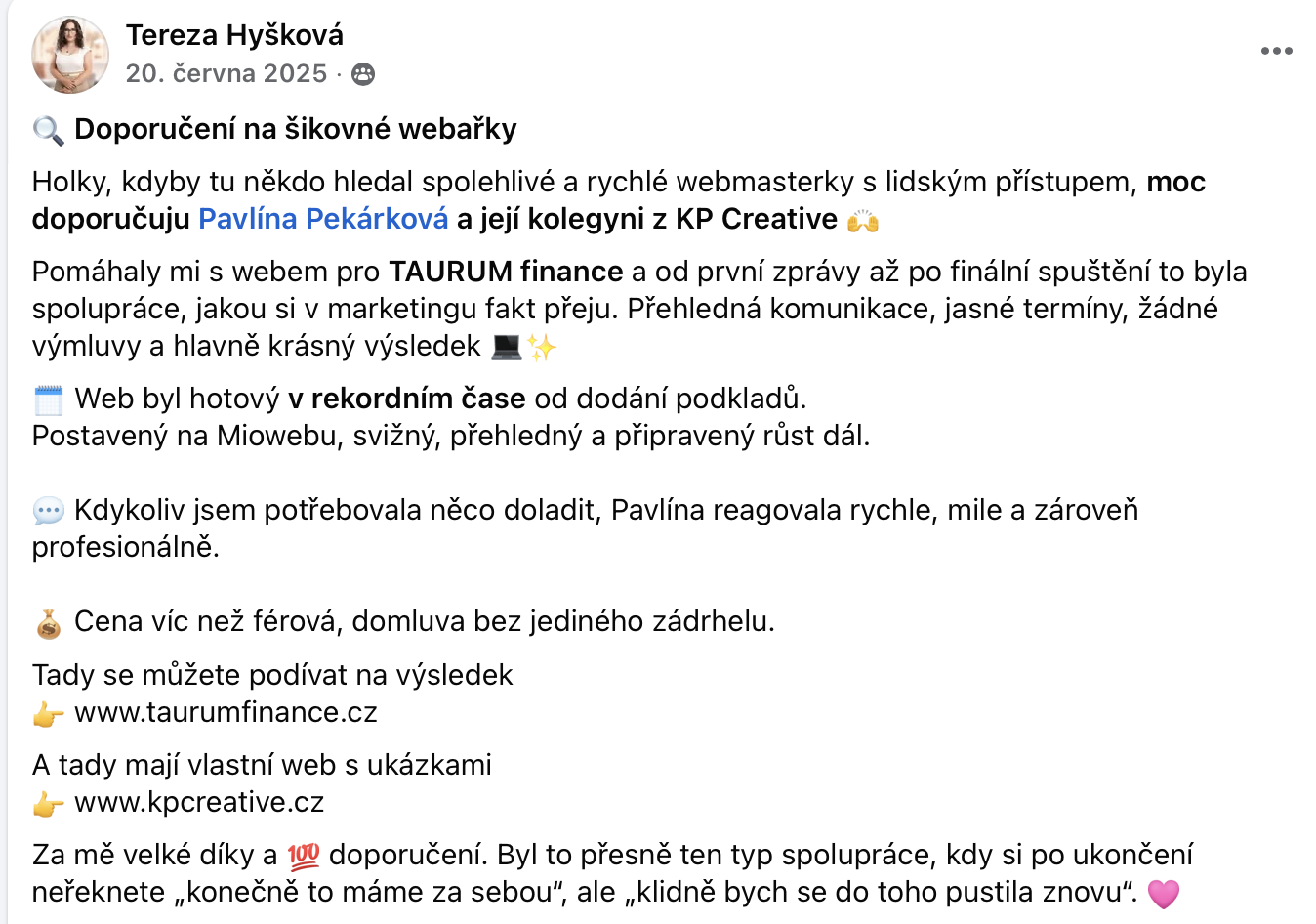Click the pink heart emoji ending the post
Image resolution: width=1316 pixels, height=924 pixels.
(x=1164, y=894)
